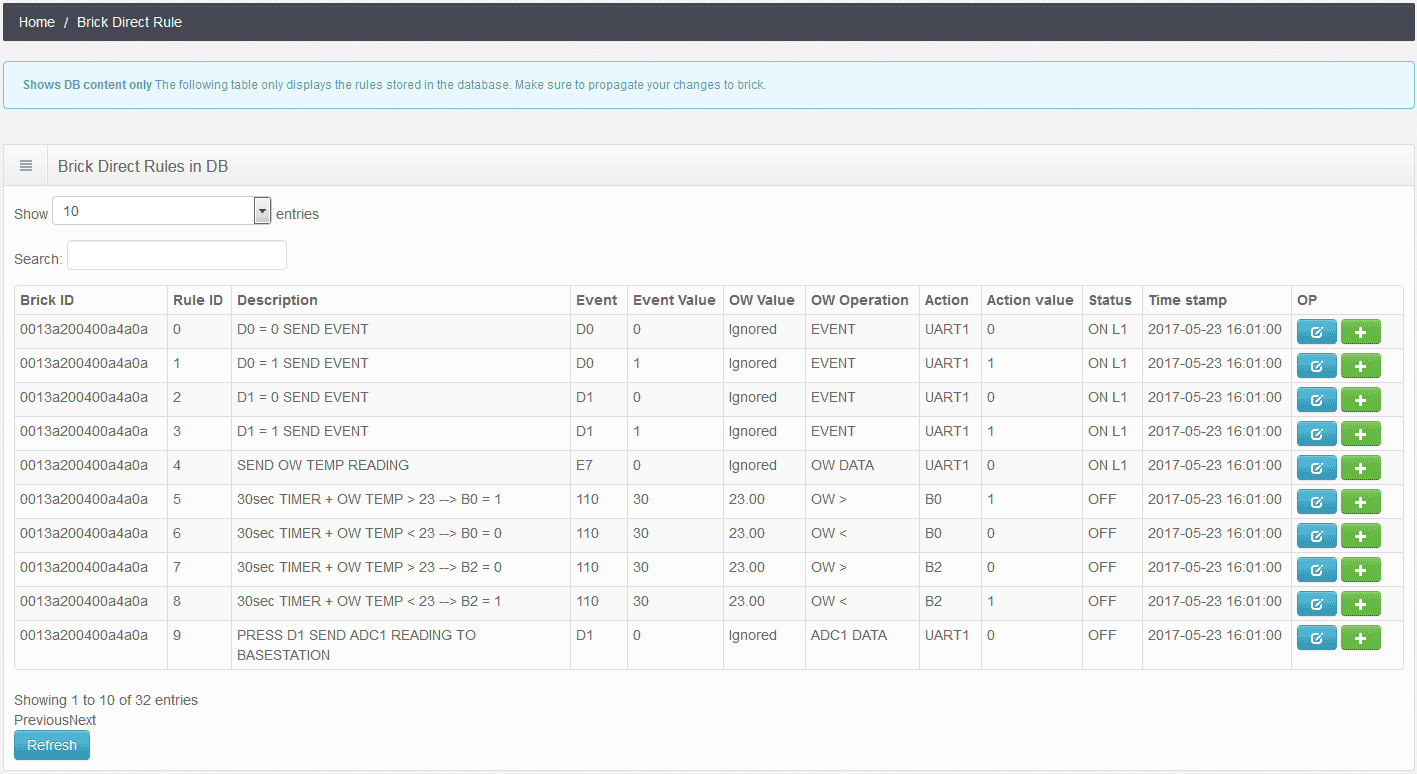This screenshot has width=1417, height=774.
Task: Sort by the Rule ID column header
Action: coord(198,300)
